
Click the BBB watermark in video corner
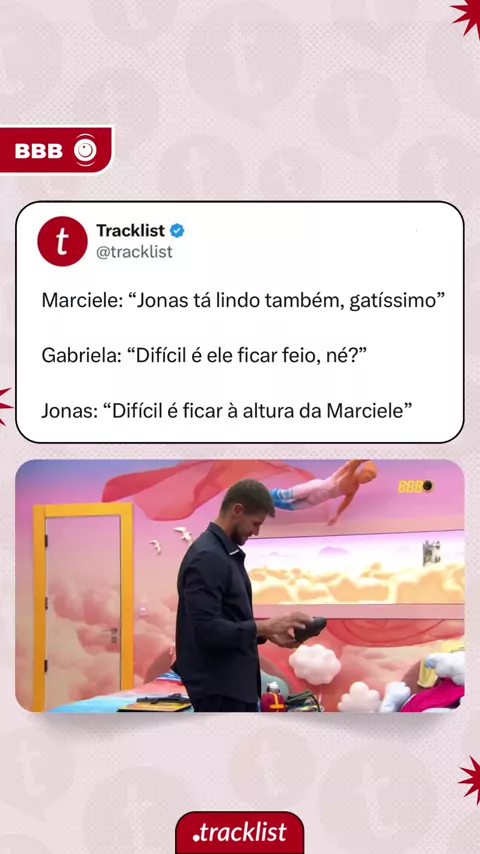pos(415,486)
